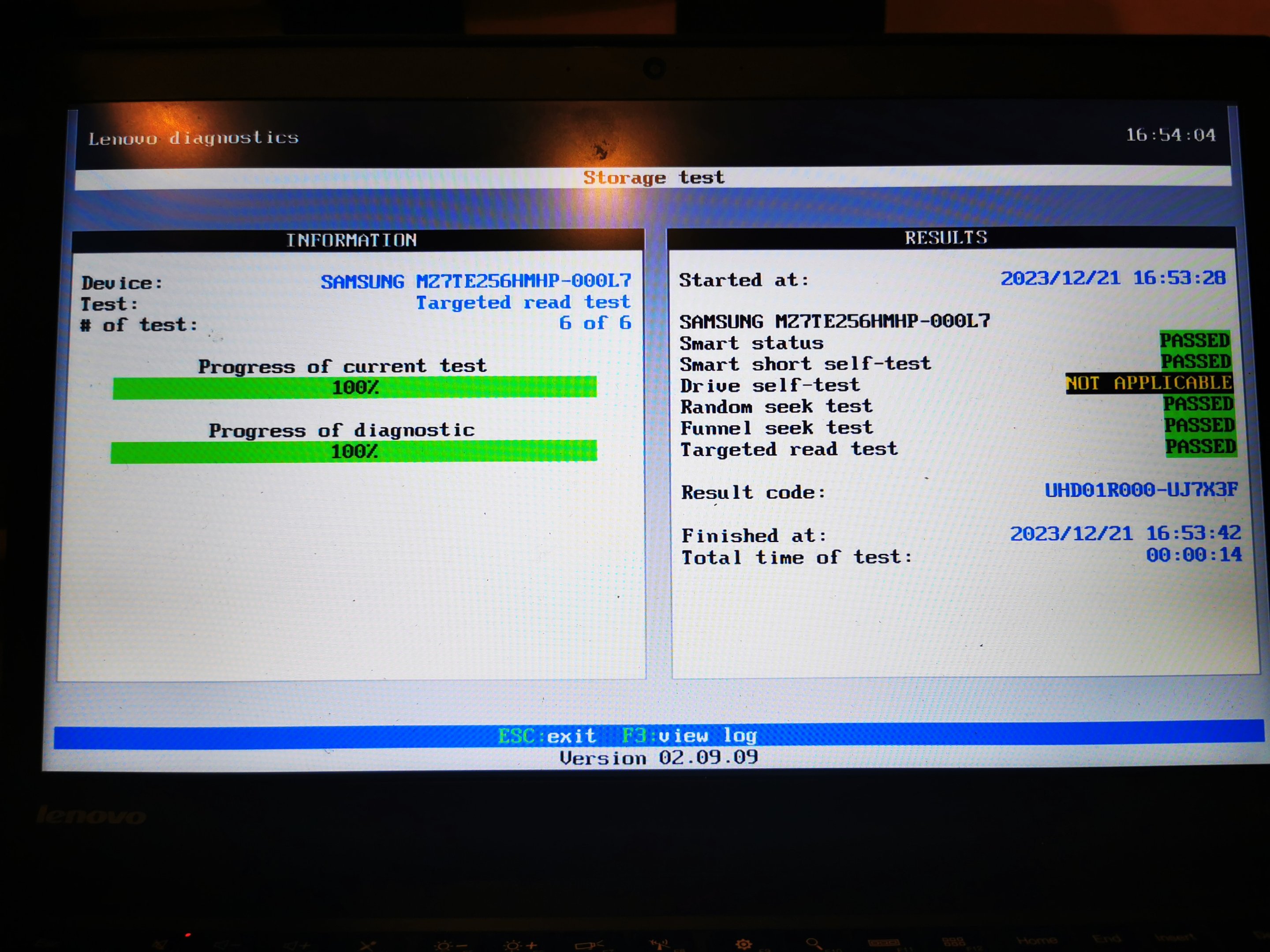Viewport: 1270px width, 952px height.
Task: Click the Version 02.09.09 text
Action: tap(658, 758)
